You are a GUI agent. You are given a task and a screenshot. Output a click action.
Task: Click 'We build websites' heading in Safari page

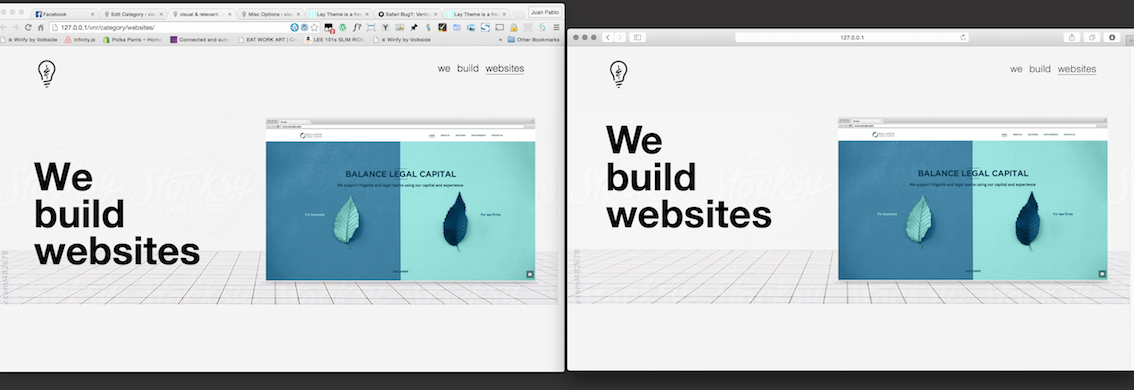[688, 177]
